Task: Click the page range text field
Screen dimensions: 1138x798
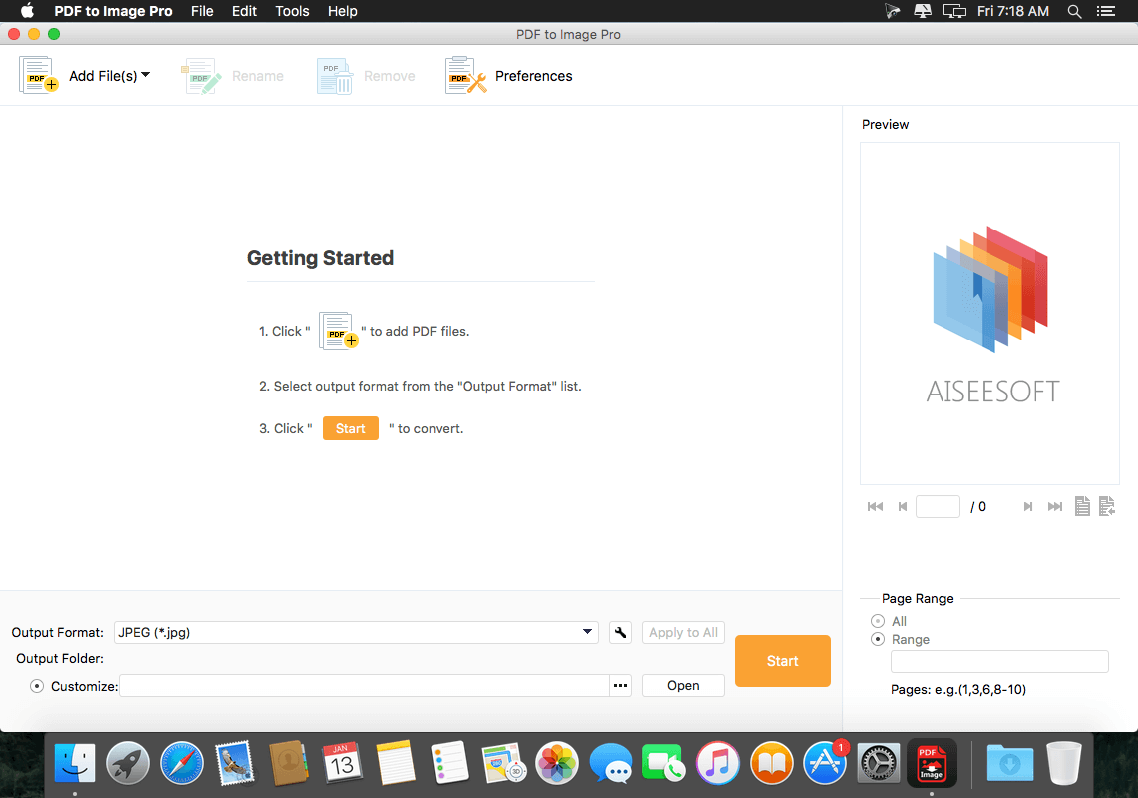Action: pos(999,662)
